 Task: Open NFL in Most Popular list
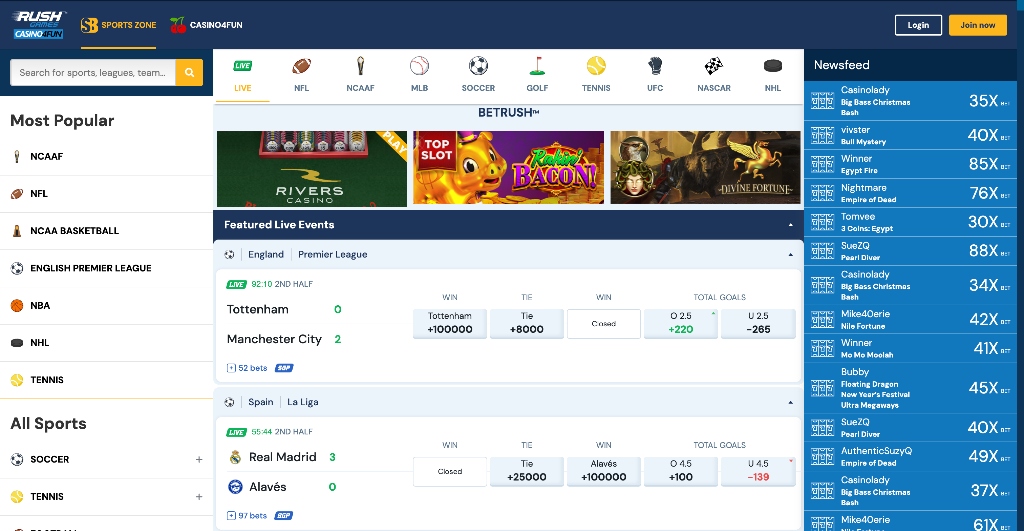click(106, 194)
